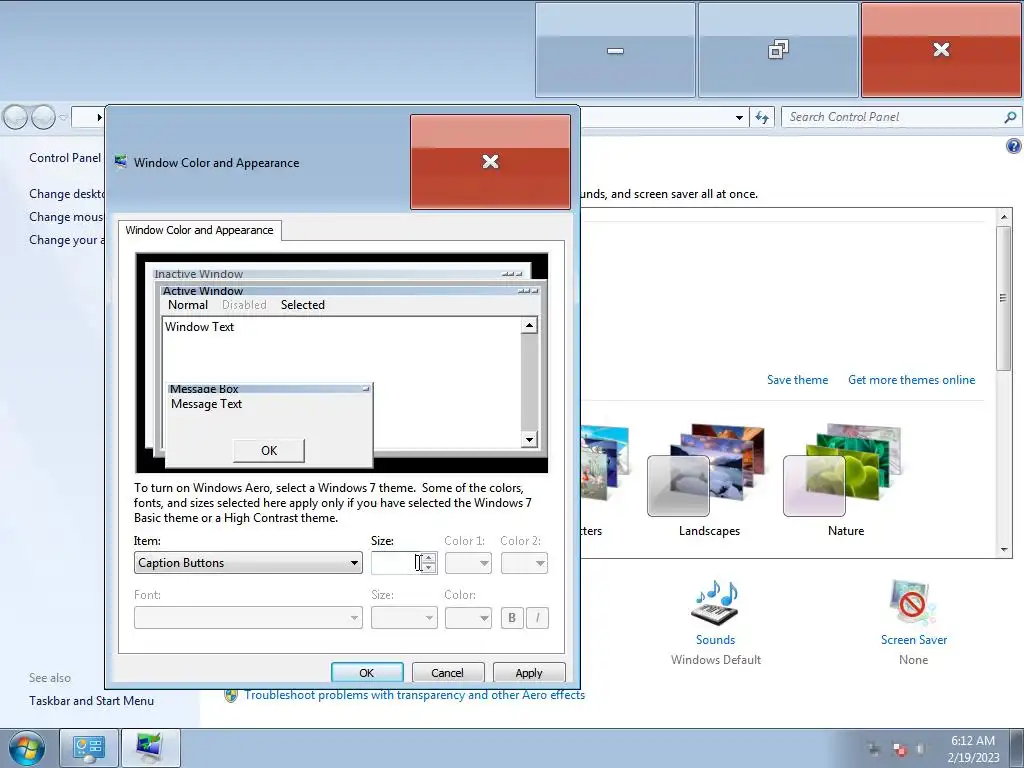Click the Message Box title bar in preview
Screen dimensions: 1024x768
coord(269,389)
